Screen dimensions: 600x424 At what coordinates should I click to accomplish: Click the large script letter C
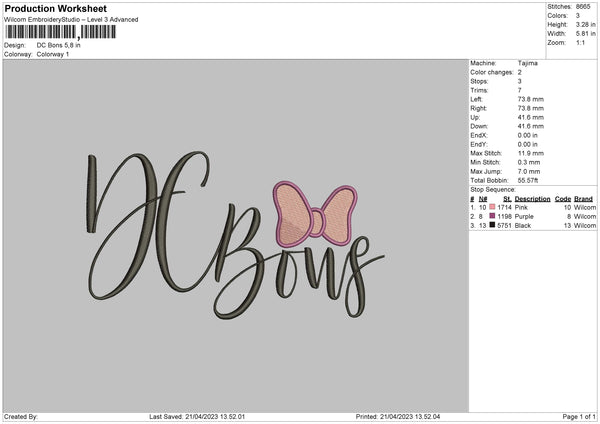(x=184, y=220)
